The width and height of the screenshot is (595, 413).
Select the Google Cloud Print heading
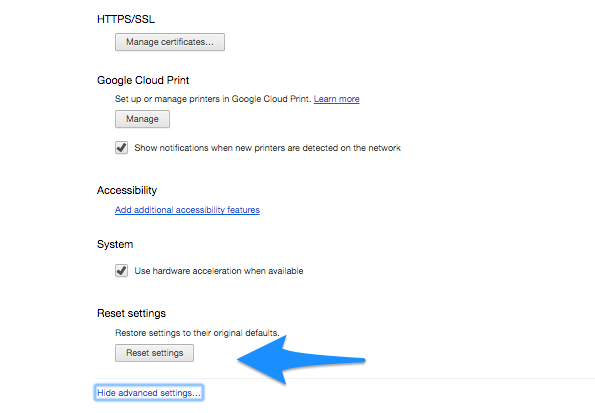(x=143, y=80)
